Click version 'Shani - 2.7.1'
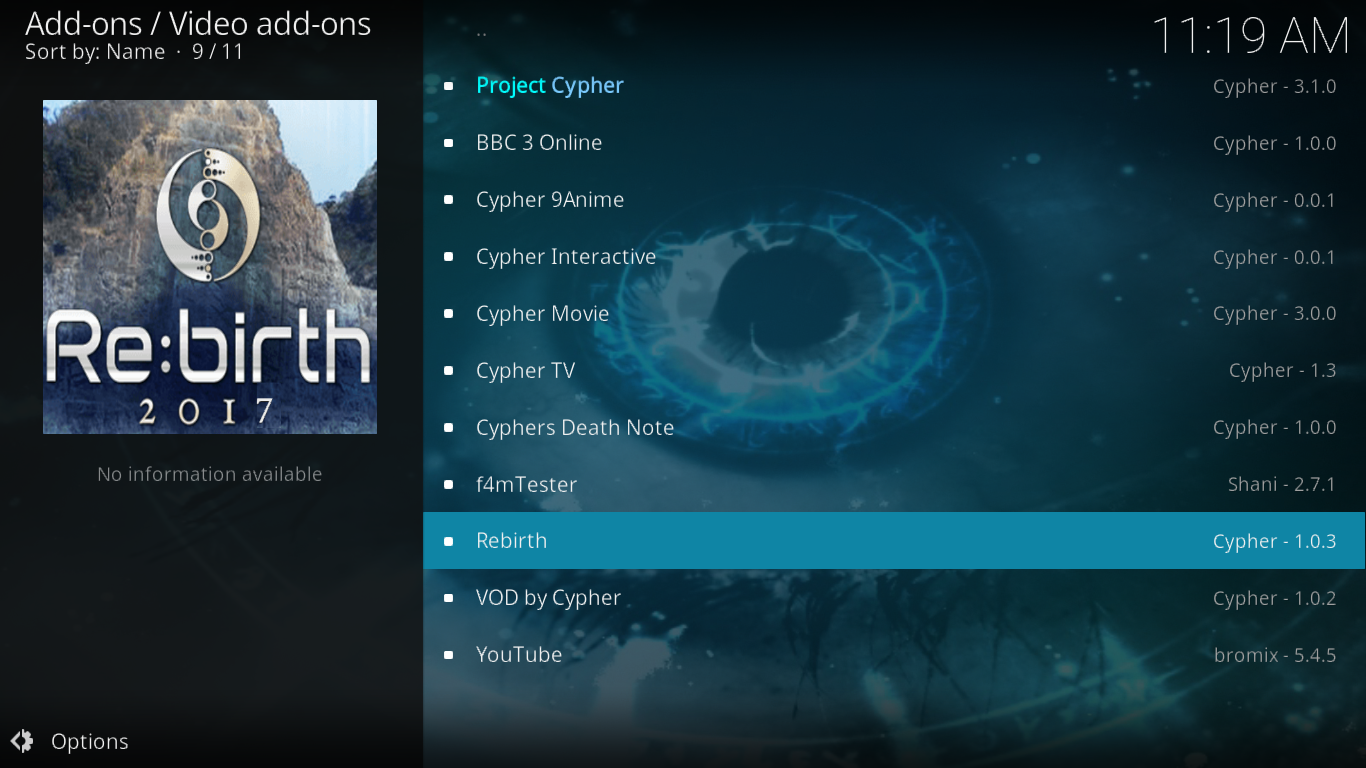Screen dimensions: 1366x768 coord(1282,485)
